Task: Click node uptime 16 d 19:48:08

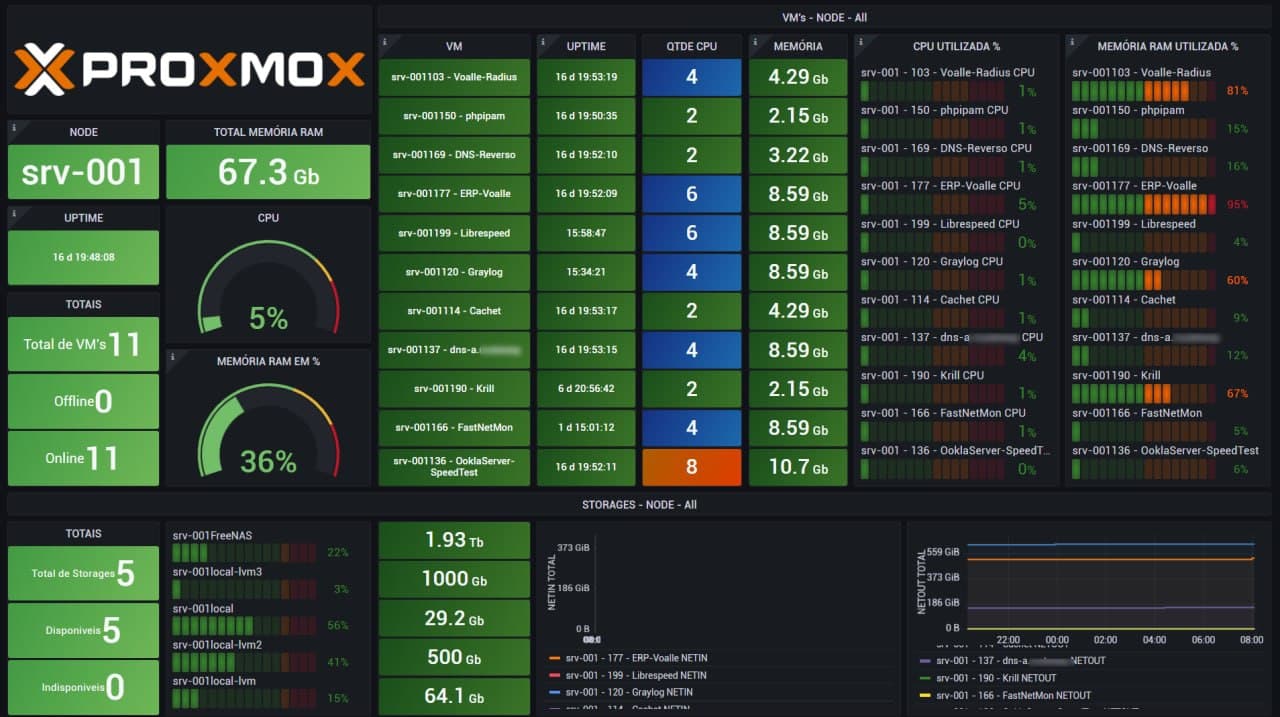Action: (x=84, y=257)
